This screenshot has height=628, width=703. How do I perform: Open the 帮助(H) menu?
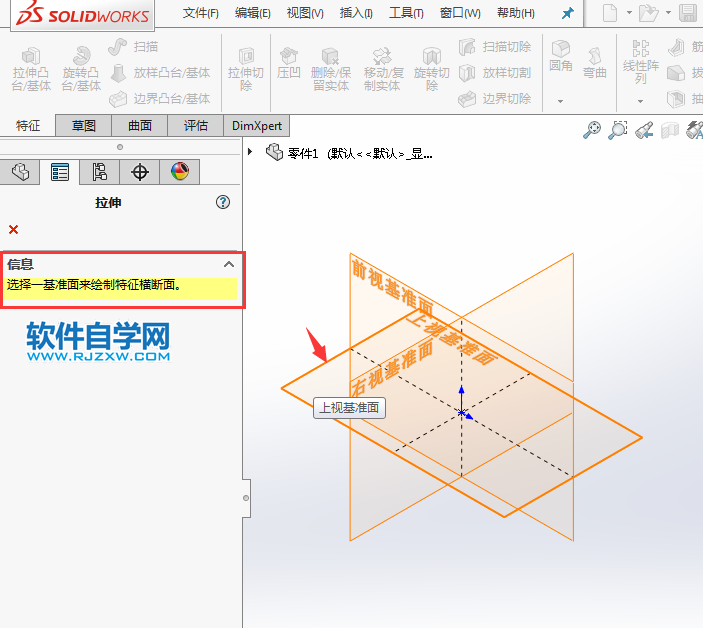[x=516, y=13]
